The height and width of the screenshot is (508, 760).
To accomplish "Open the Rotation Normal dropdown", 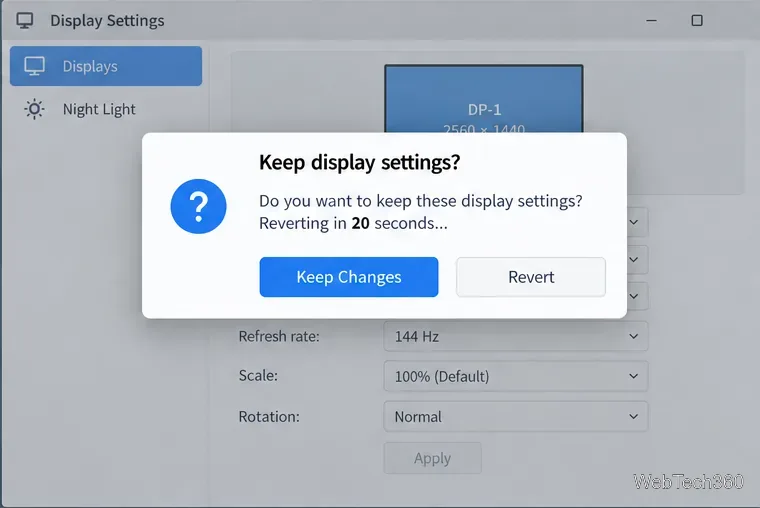I will tap(516, 416).
